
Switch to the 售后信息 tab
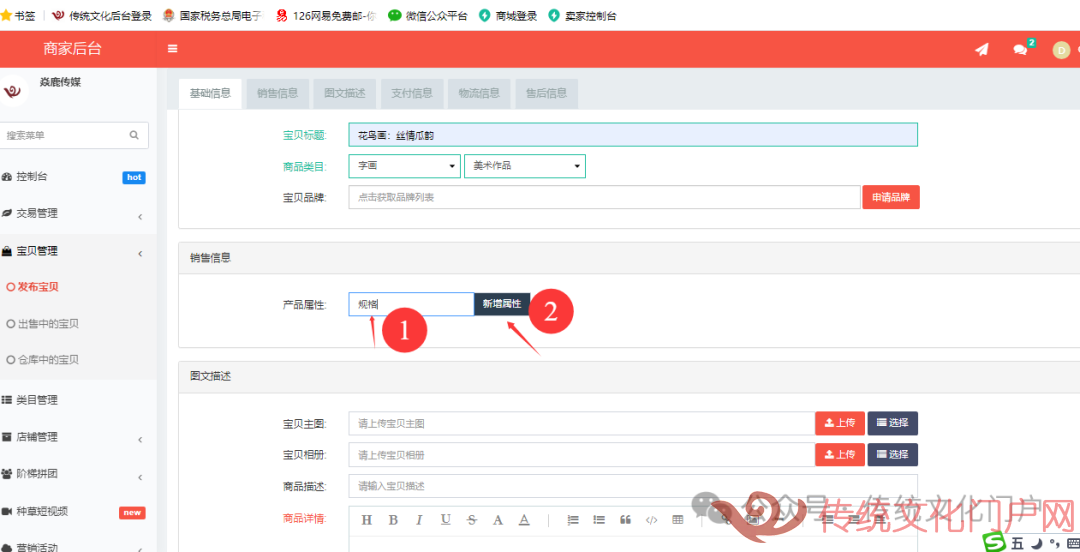(546, 94)
